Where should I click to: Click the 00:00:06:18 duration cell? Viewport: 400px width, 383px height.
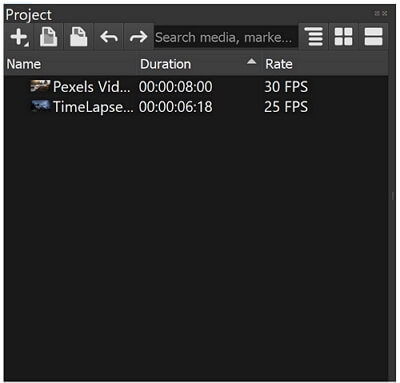[x=176, y=107]
